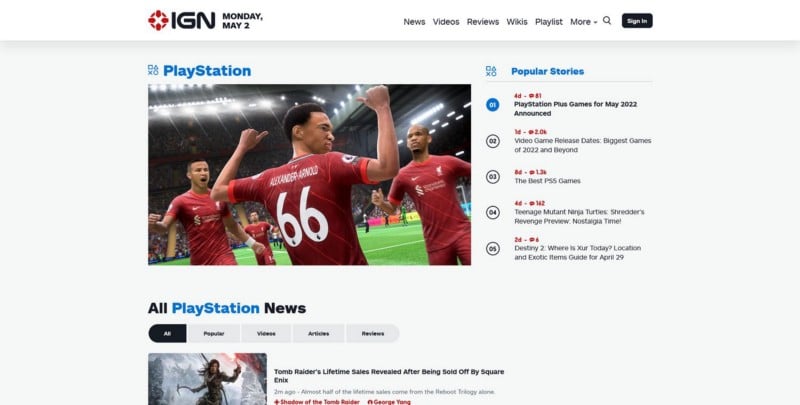Select the All filter tab
800x405 pixels.
tap(167, 334)
